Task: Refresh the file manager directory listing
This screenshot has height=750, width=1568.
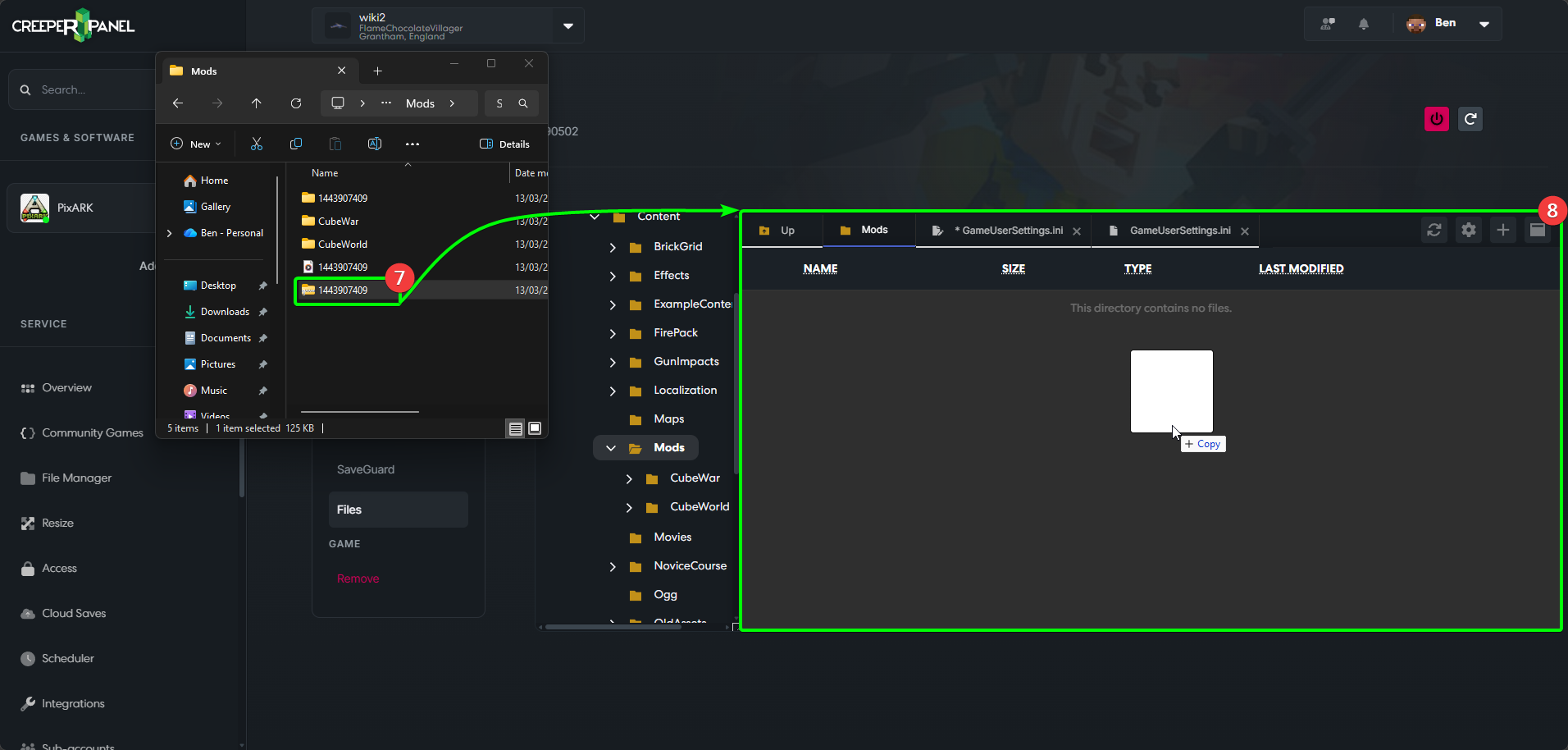Action: [x=1434, y=231]
